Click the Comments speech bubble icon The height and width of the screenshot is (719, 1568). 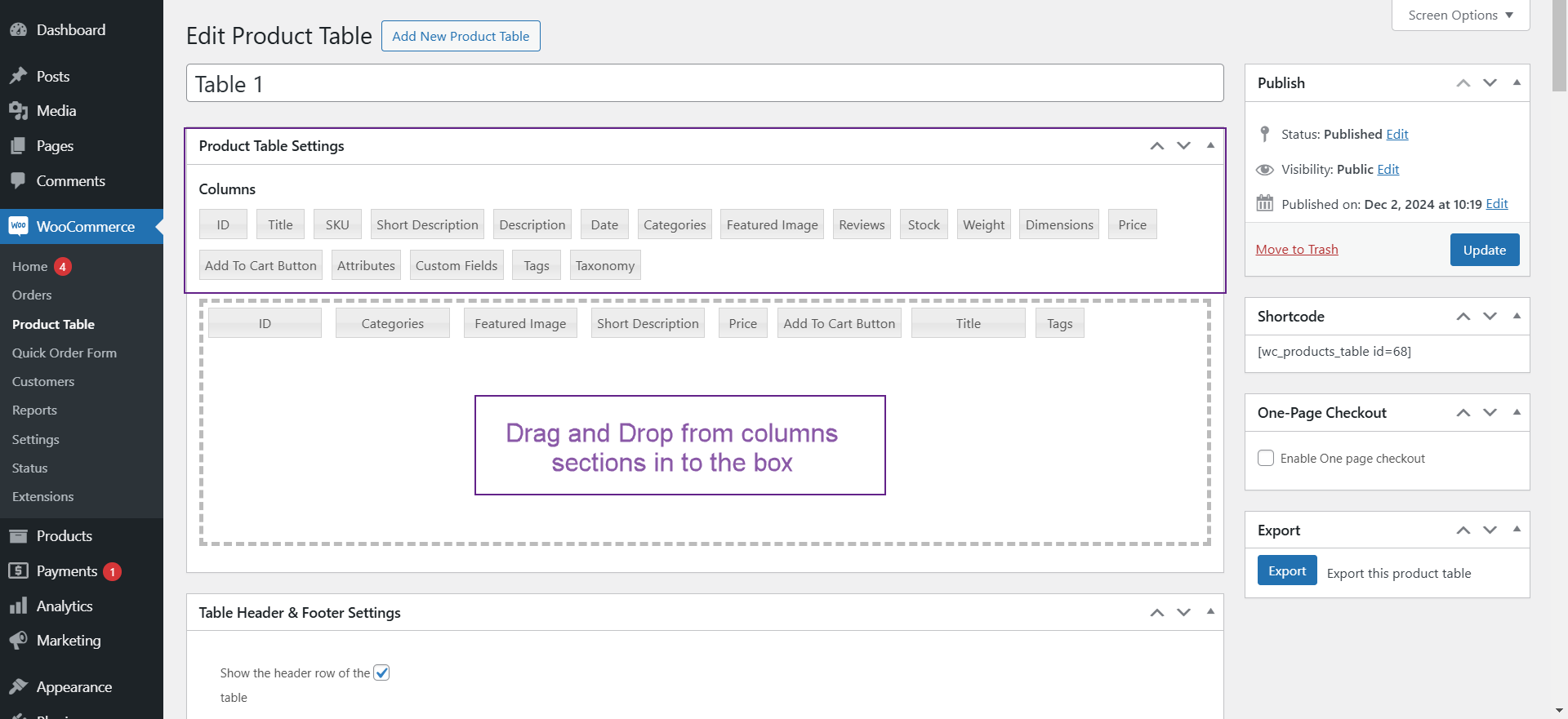[x=18, y=181]
